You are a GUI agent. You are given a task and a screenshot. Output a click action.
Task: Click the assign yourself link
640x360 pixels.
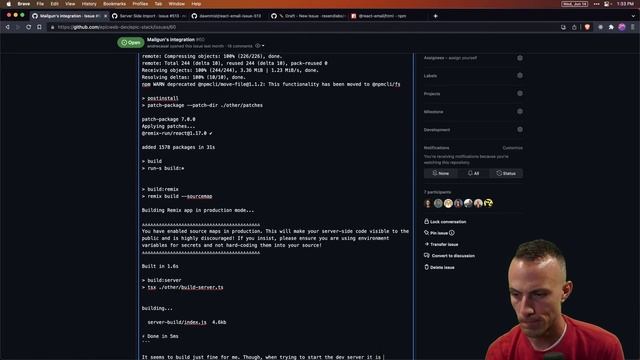tap(464, 58)
